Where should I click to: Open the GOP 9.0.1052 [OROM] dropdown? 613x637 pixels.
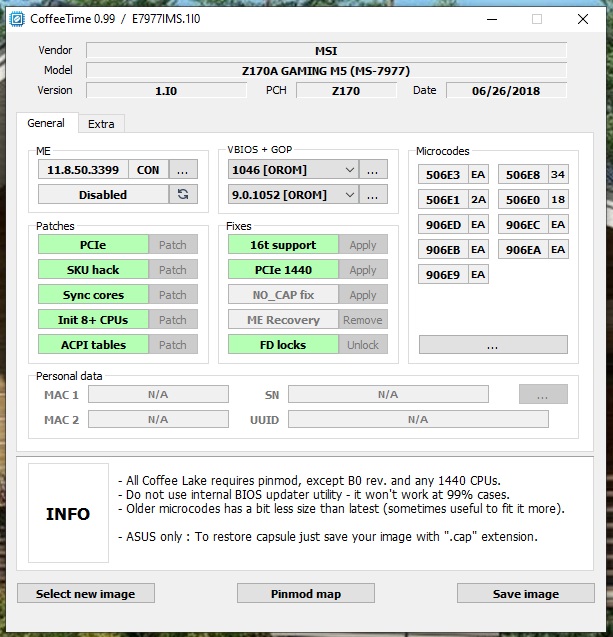coord(293,195)
